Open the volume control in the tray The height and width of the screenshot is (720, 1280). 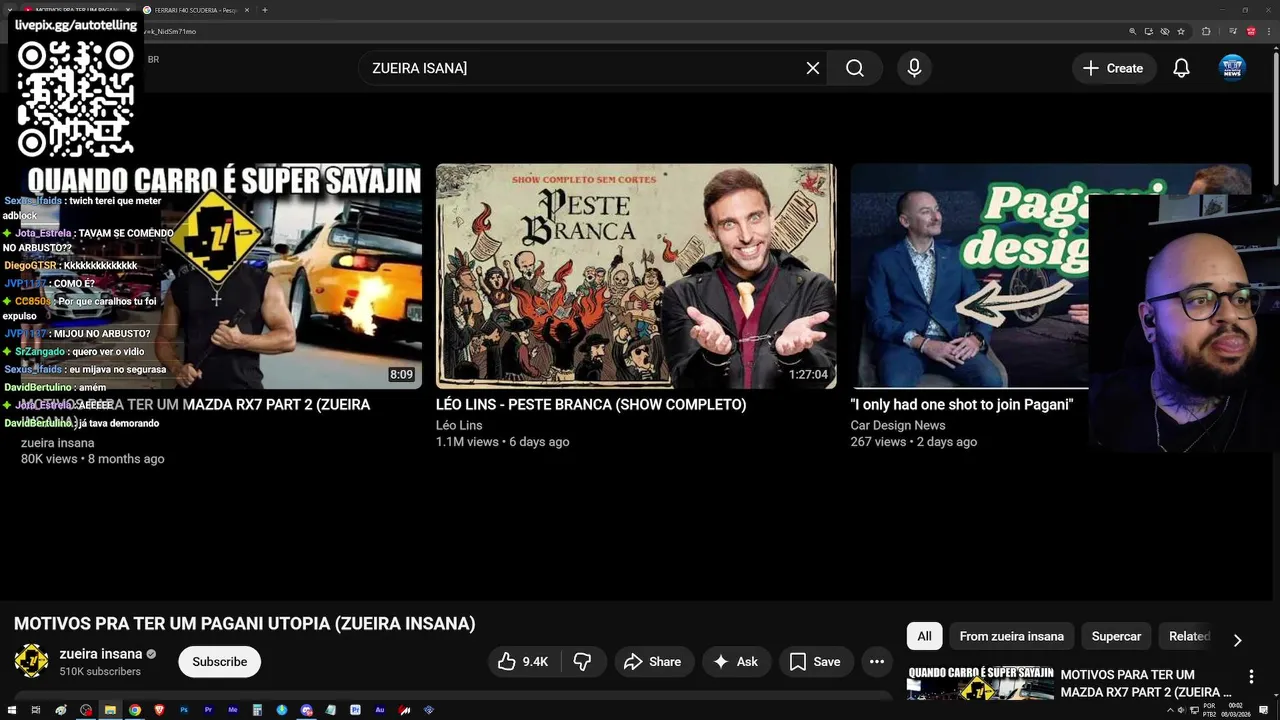click(x=1181, y=710)
